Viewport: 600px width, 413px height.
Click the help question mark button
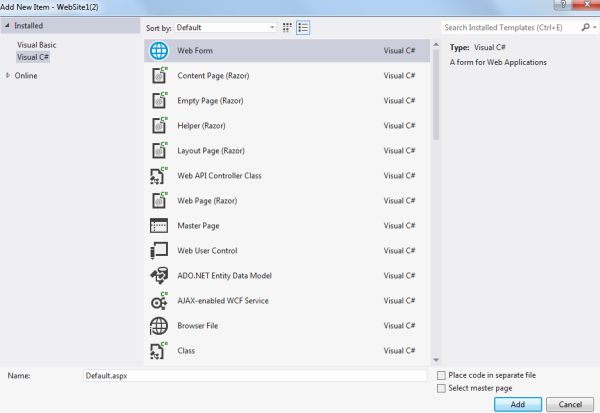pos(563,4)
